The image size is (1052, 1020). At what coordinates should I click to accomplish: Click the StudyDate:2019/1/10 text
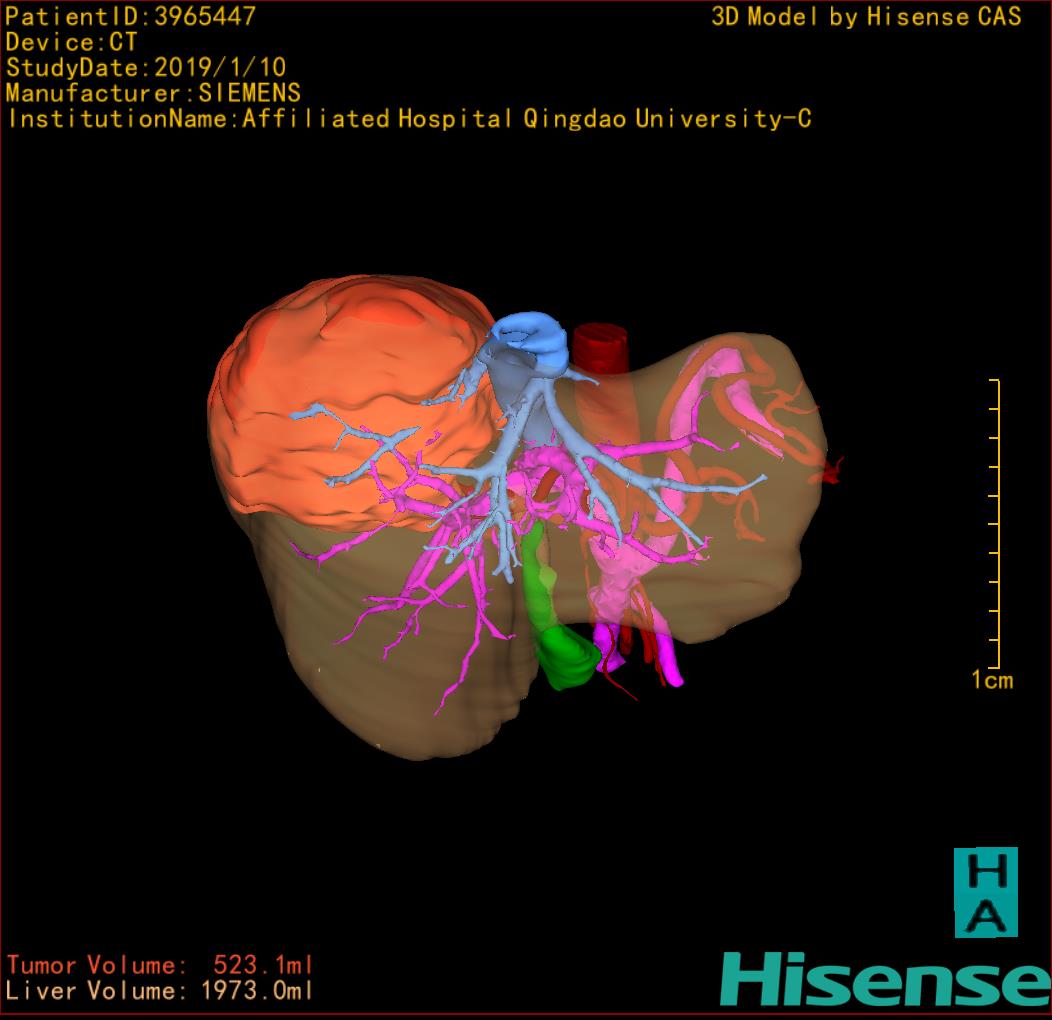tap(146, 67)
